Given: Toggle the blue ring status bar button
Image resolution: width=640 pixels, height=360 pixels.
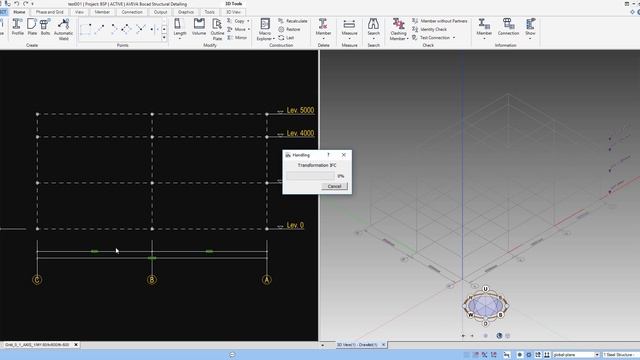Looking at the screenshot, I should pyautogui.click(x=529, y=355).
